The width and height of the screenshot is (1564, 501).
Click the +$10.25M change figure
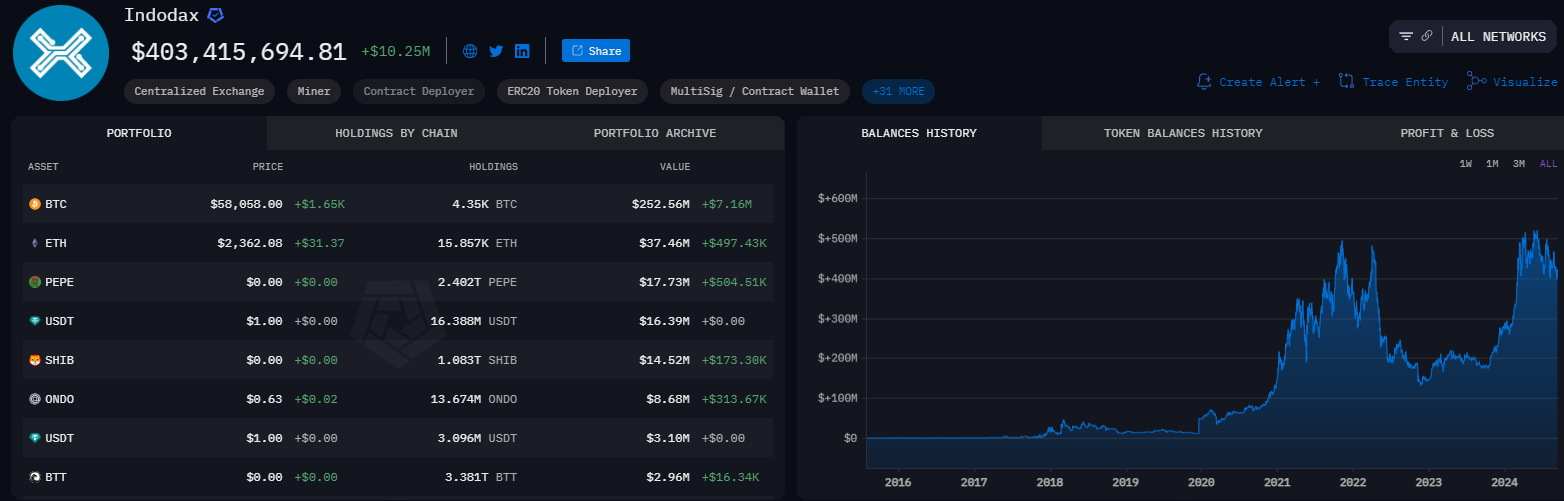395,51
